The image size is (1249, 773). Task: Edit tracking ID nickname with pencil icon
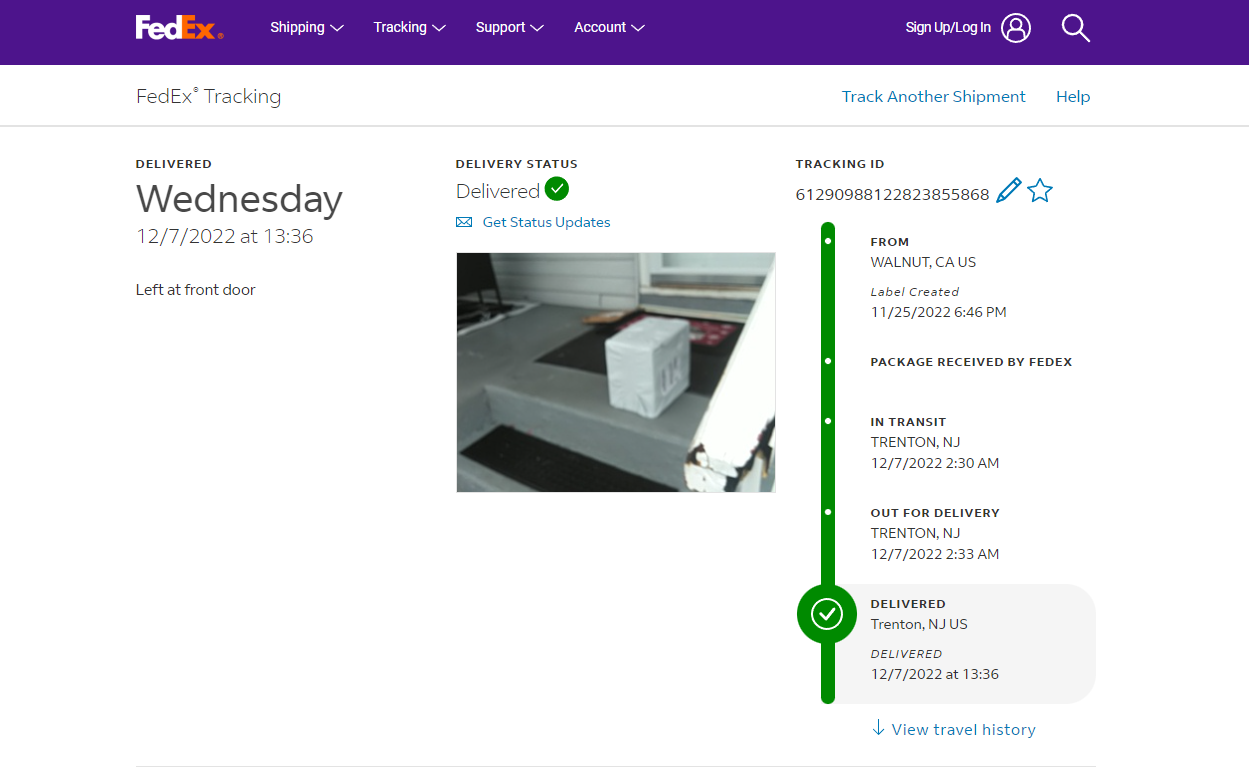(x=1008, y=190)
